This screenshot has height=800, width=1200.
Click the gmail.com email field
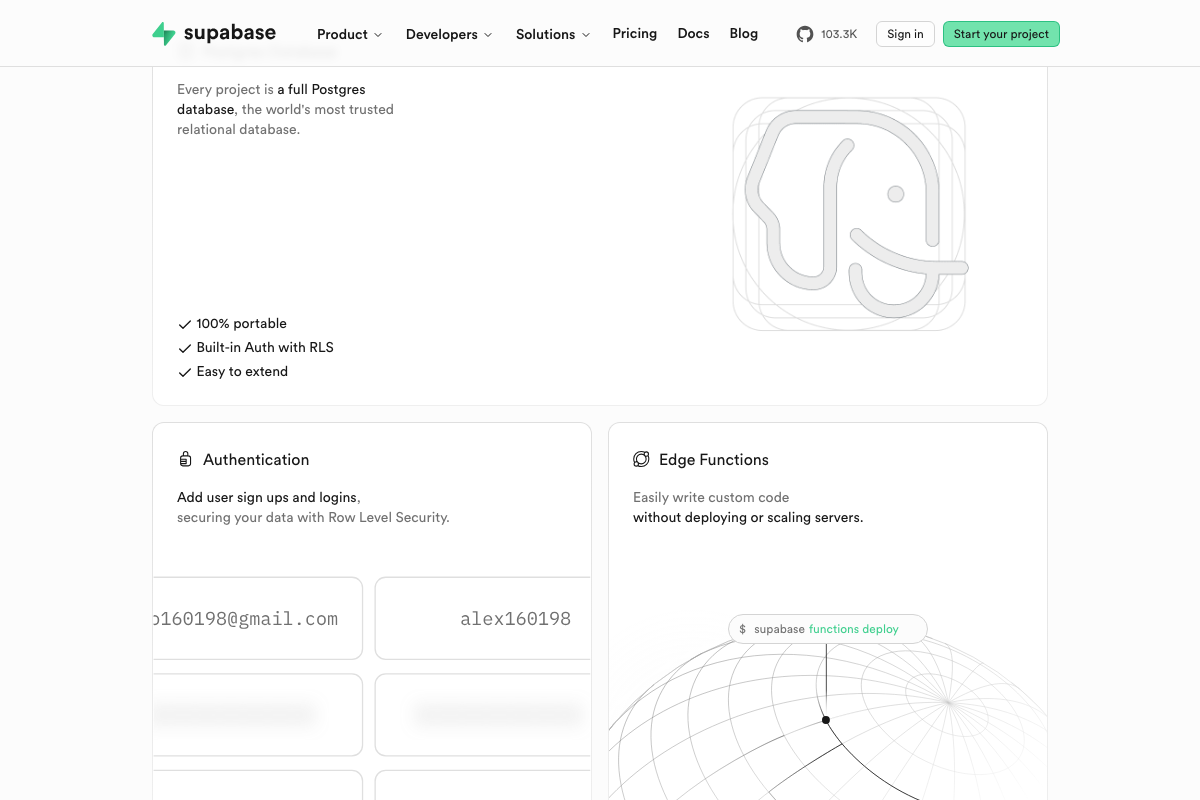pos(258,618)
